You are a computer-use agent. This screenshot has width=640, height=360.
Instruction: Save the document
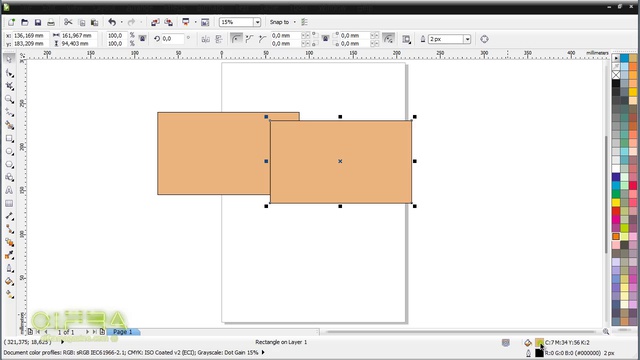(38, 22)
